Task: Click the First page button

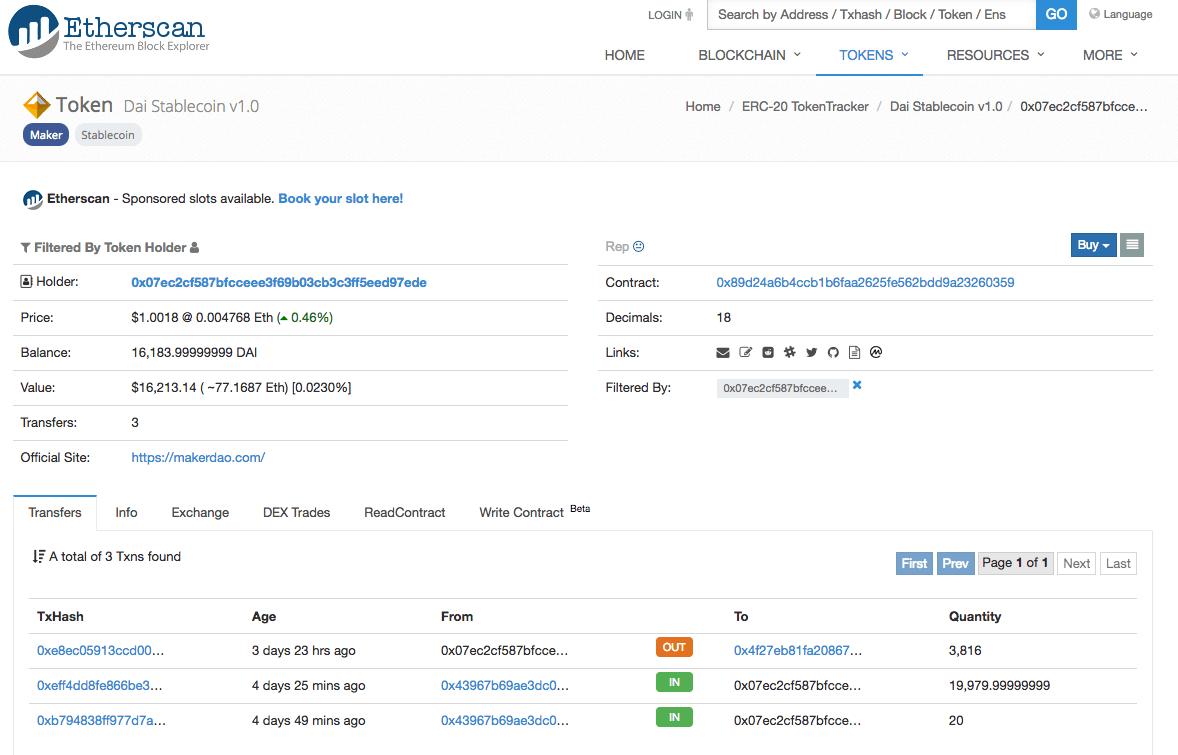Action: tap(914, 563)
